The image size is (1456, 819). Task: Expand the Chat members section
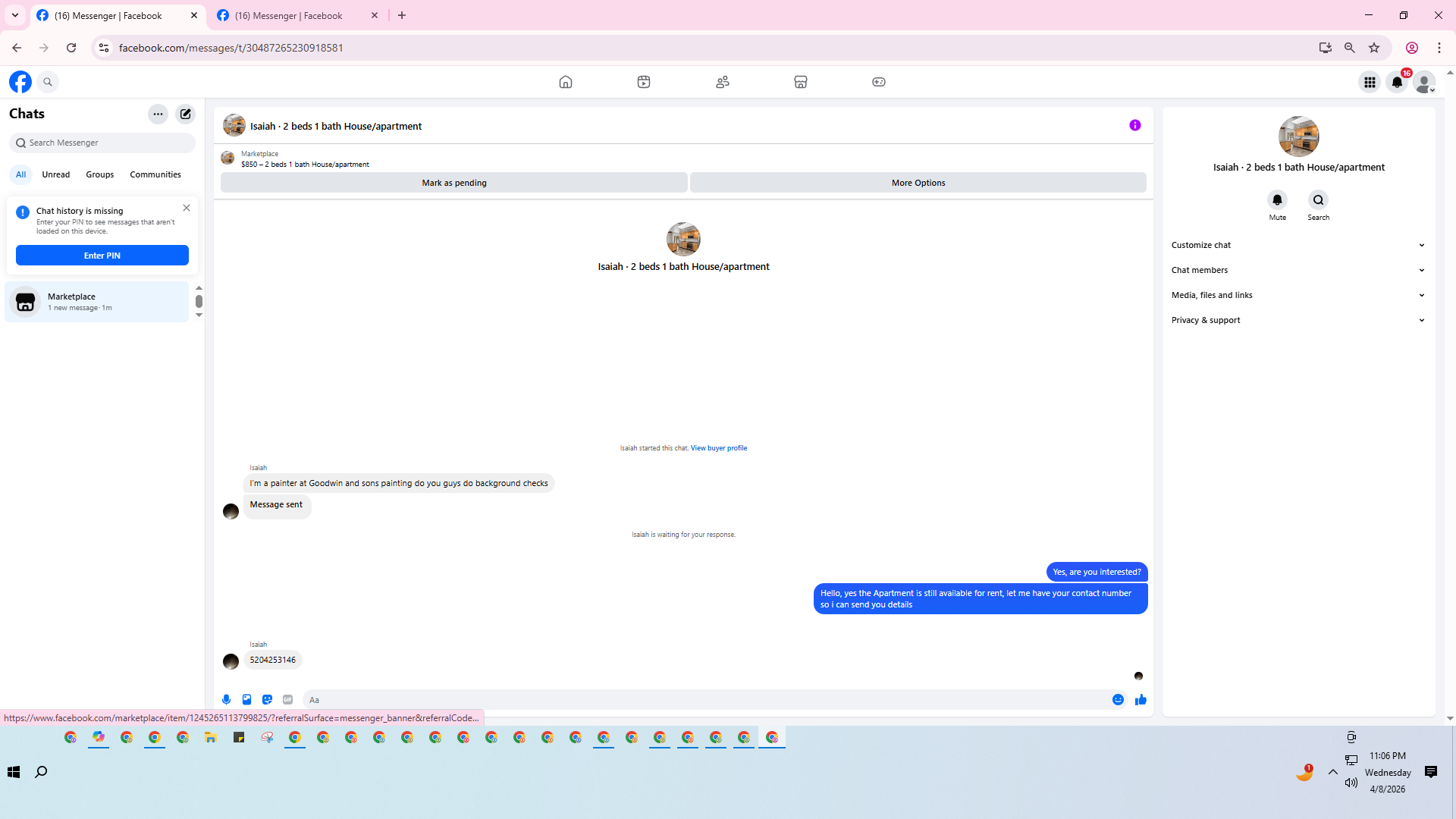(1298, 270)
